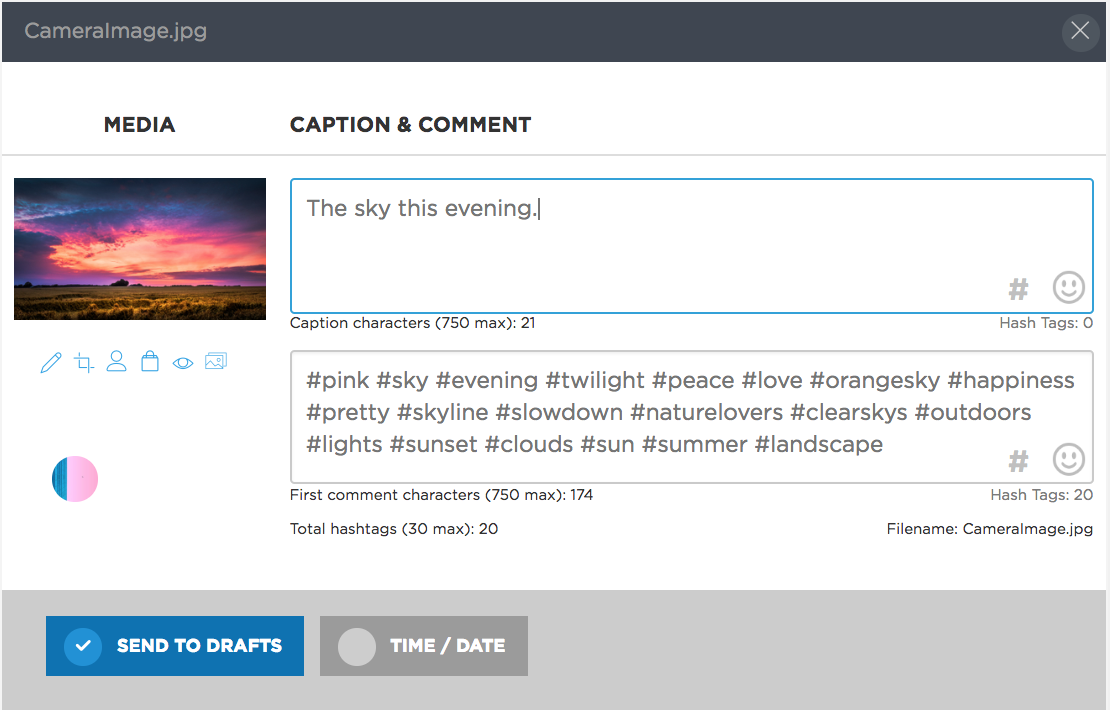This screenshot has height=710, width=1110.
Task: Select the crop tool icon
Action: [x=84, y=362]
